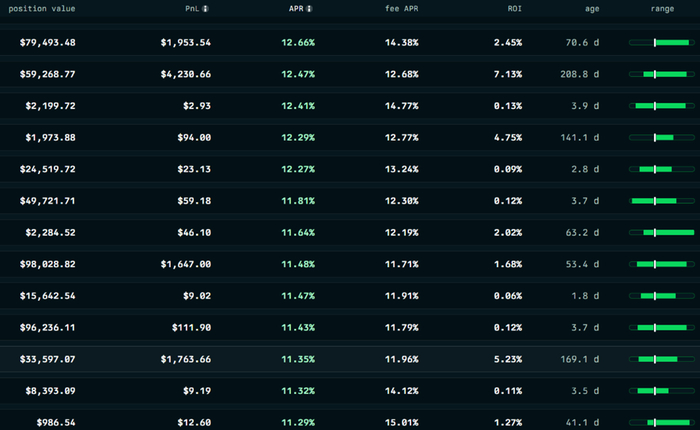Click the 11.81% APR value
700x430 pixels.
[298, 201]
